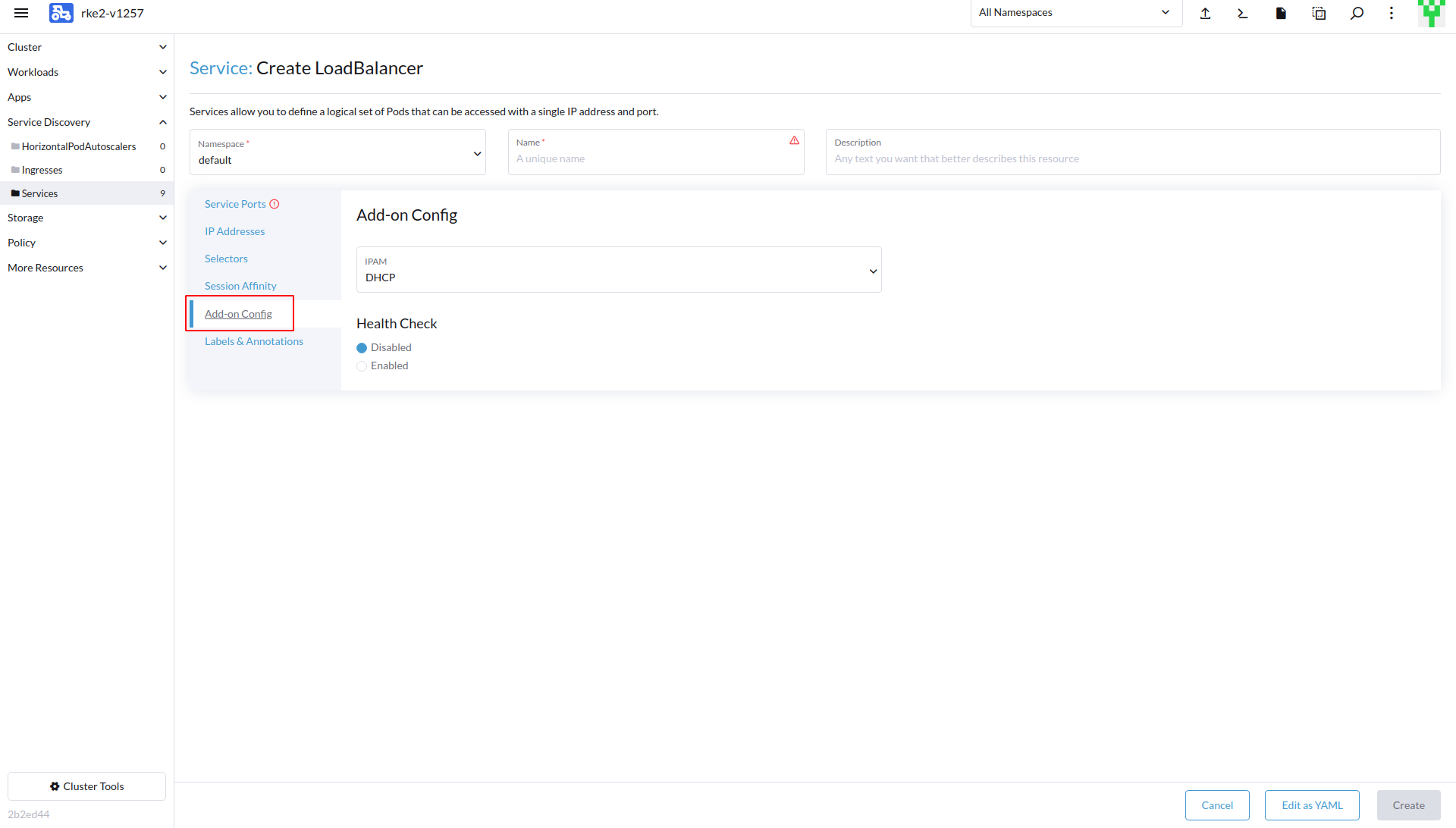This screenshot has width=1456, height=828.
Task: Disable the Health Check option
Action: click(x=362, y=347)
